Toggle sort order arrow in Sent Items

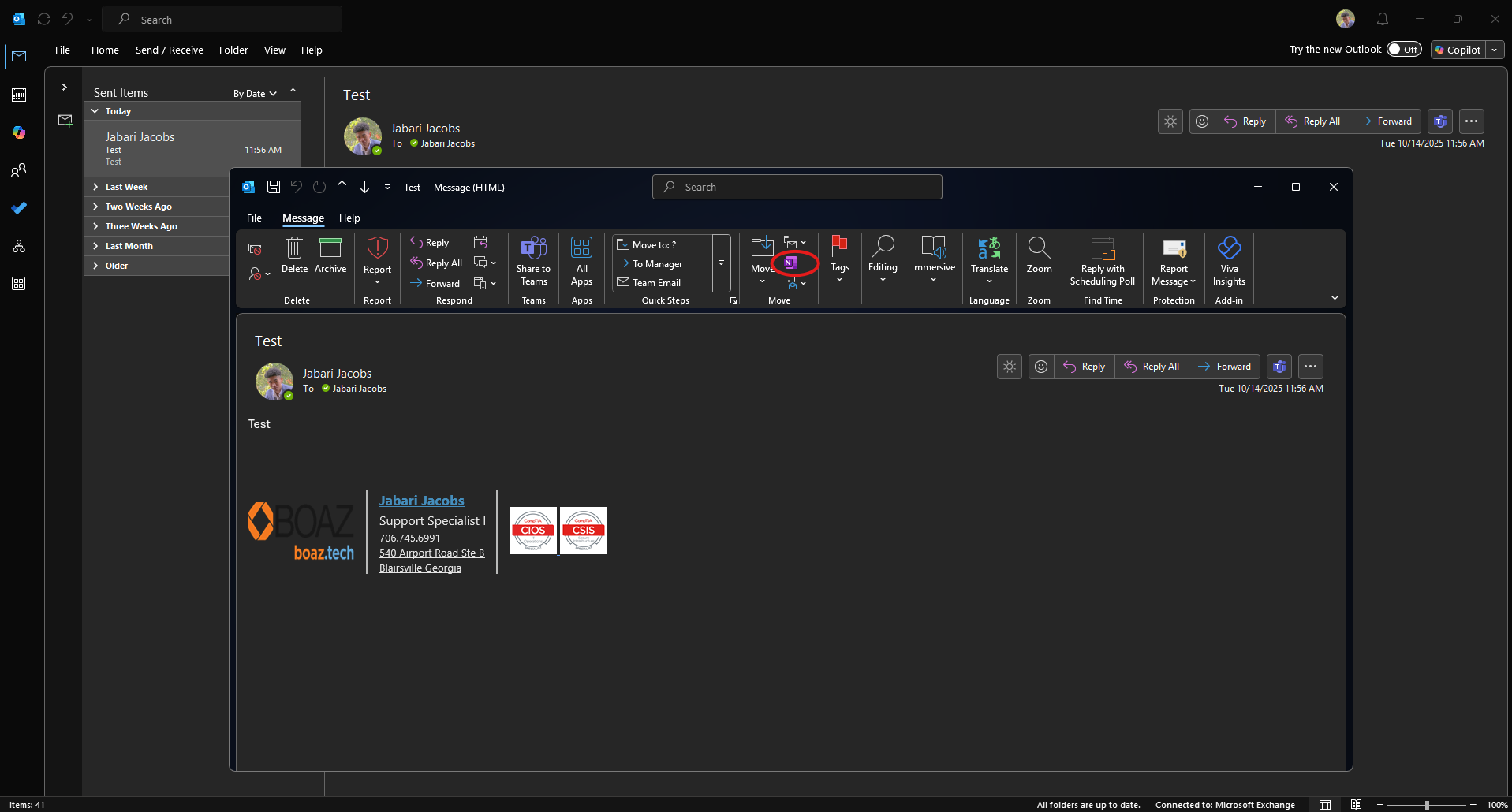[293, 93]
